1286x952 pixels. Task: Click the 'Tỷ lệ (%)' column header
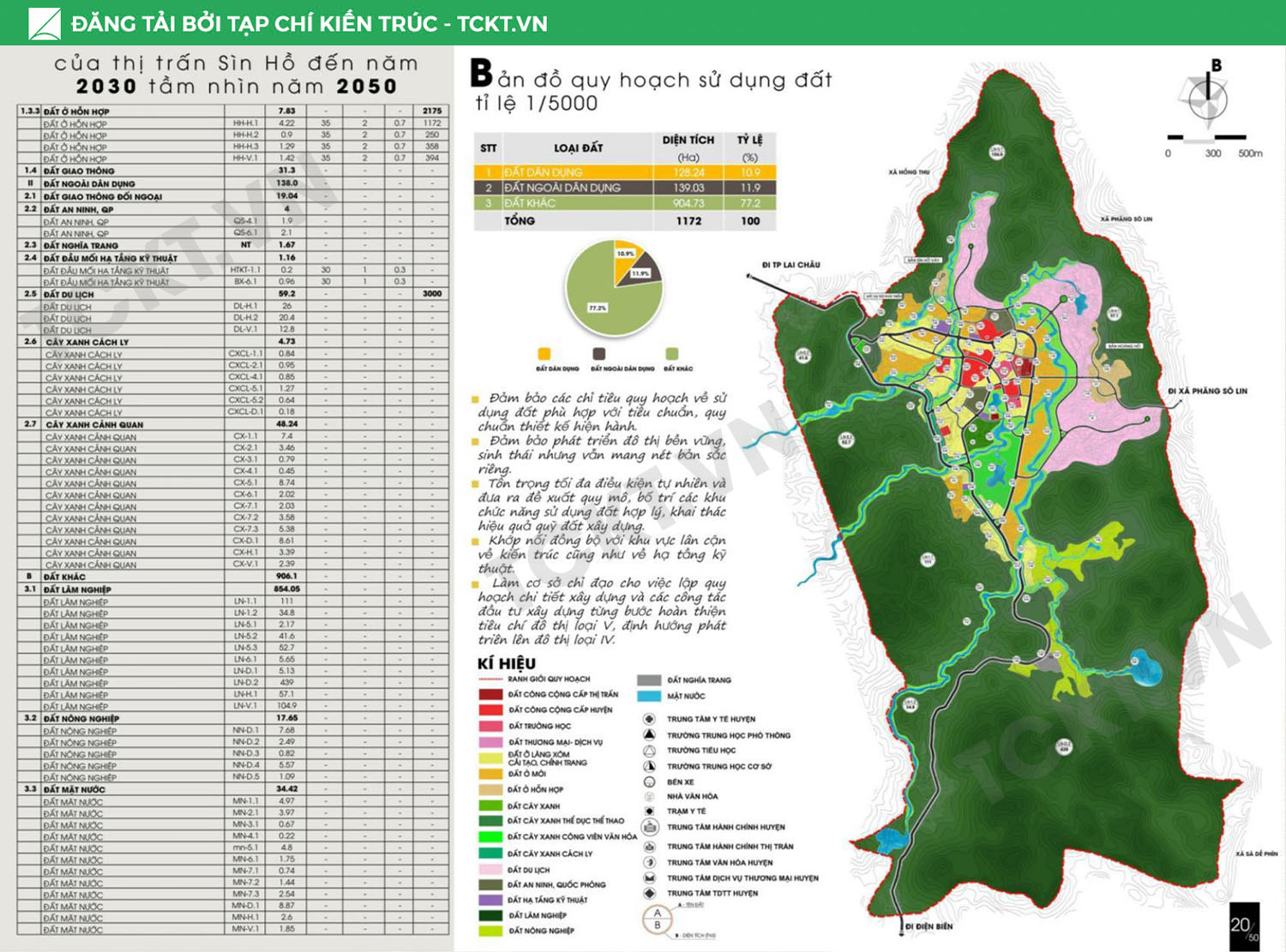(750, 148)
